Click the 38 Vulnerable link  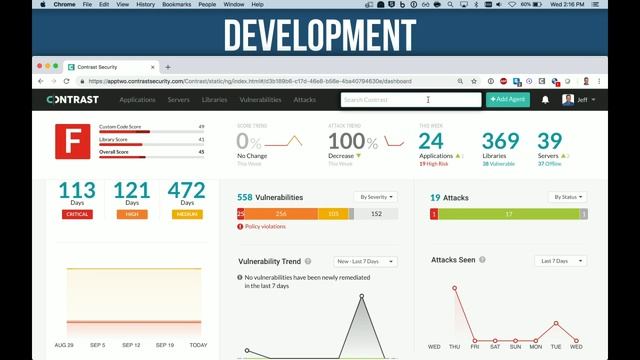(x=499, y=164)
